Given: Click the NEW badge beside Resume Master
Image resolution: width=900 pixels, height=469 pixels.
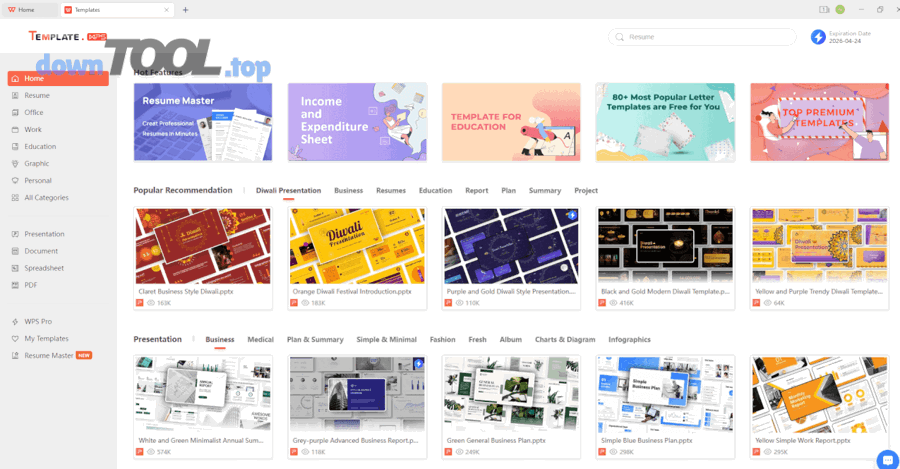Looking at the screenshot, I should point(84,355).
